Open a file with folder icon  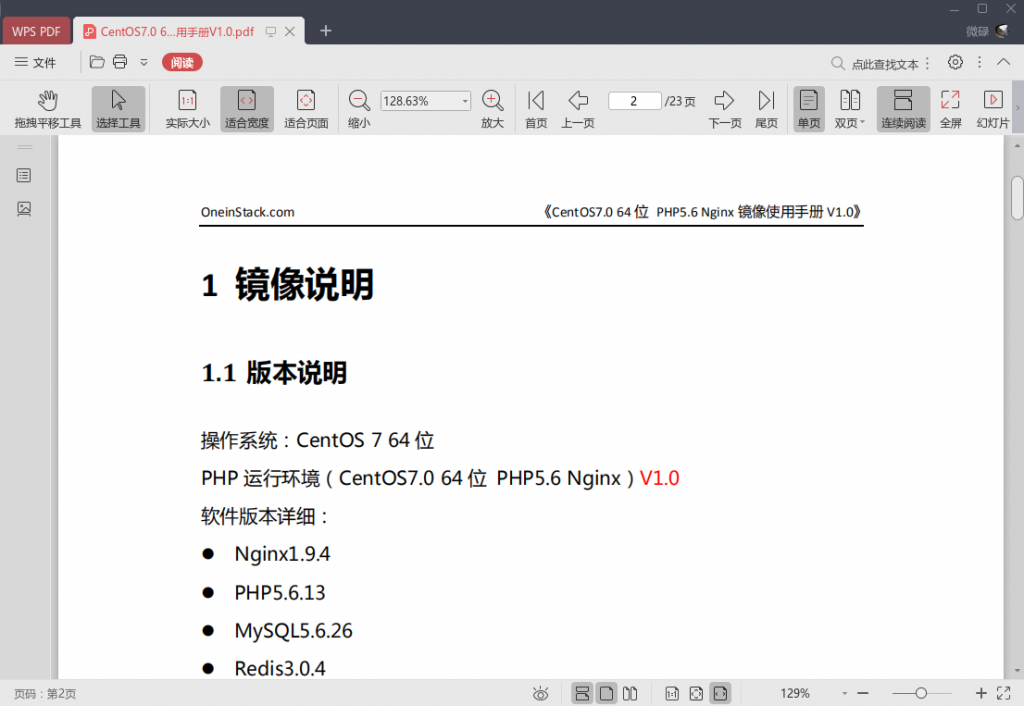click(97, 62)
